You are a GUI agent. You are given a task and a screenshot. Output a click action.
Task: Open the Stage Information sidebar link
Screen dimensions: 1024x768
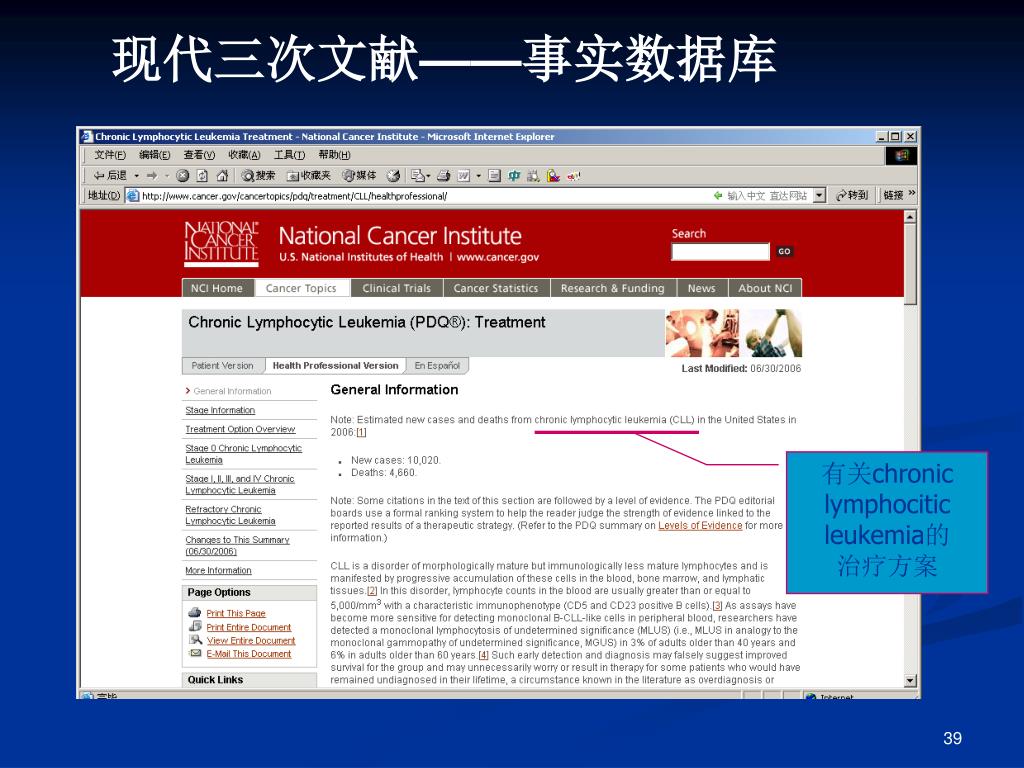point(219,410)
